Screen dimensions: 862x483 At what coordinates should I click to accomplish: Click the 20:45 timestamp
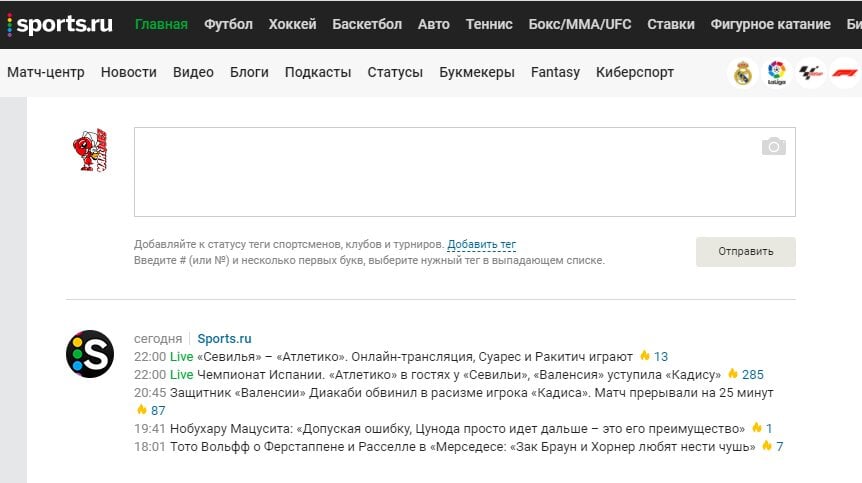click(x=150, y=393)
